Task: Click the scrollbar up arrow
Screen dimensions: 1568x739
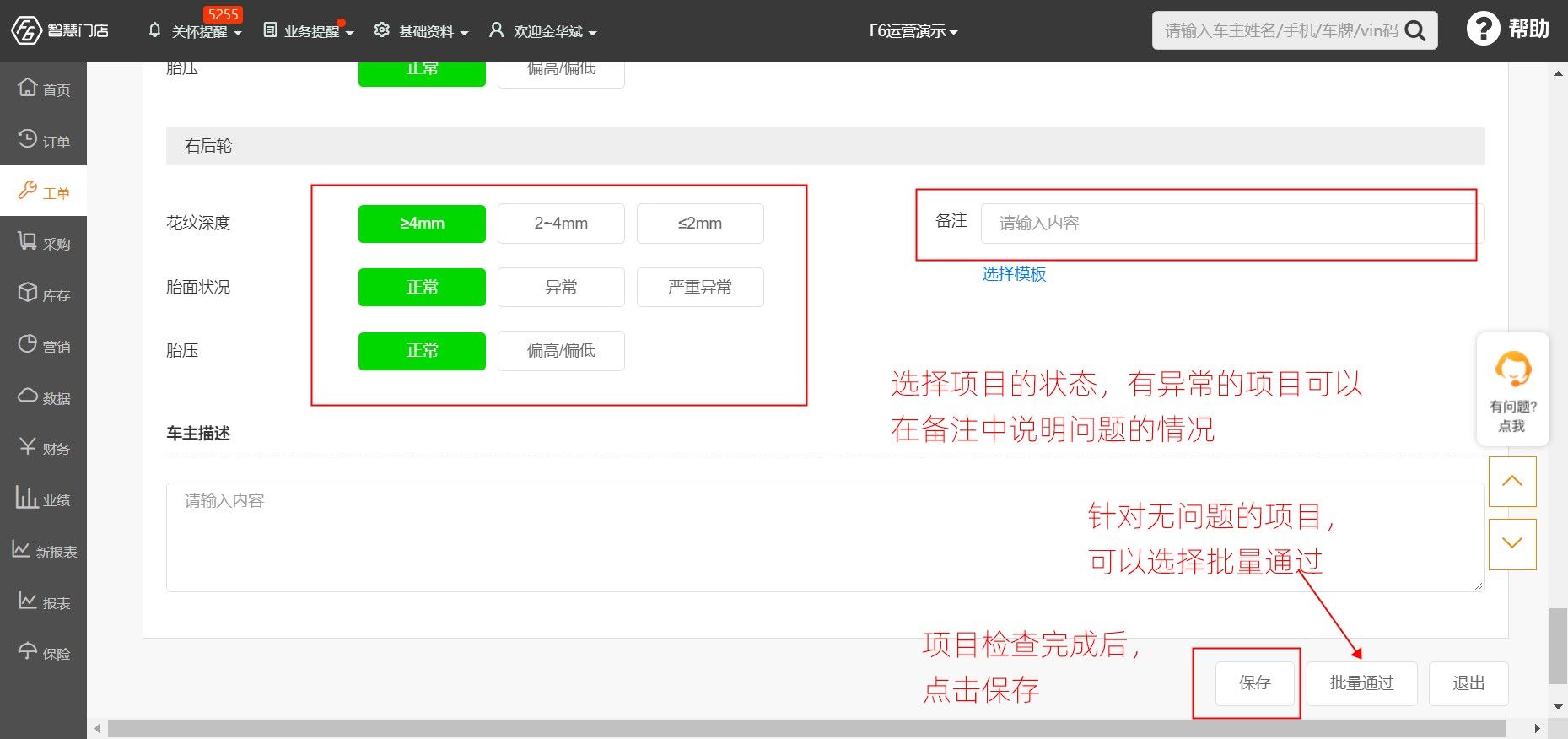Action: pos(1558,74)
